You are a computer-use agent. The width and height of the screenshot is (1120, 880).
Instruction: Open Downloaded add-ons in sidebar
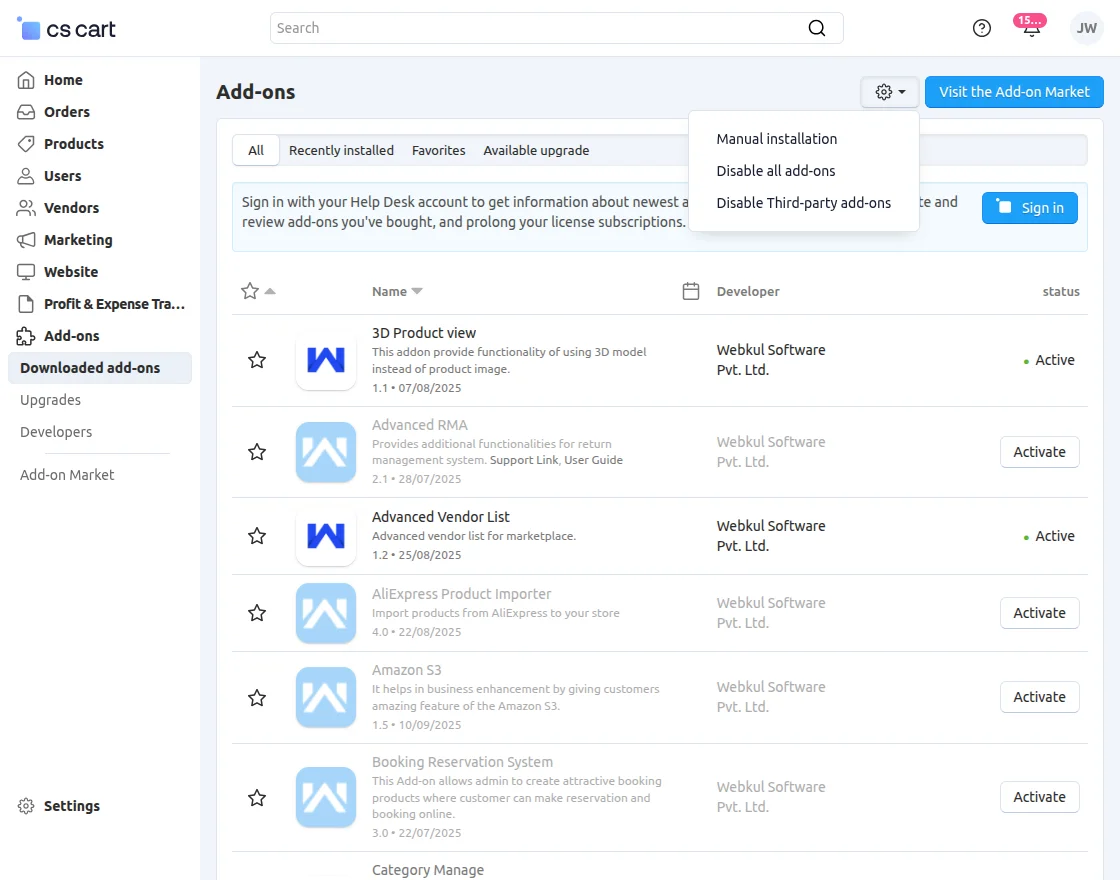point(100,368)
